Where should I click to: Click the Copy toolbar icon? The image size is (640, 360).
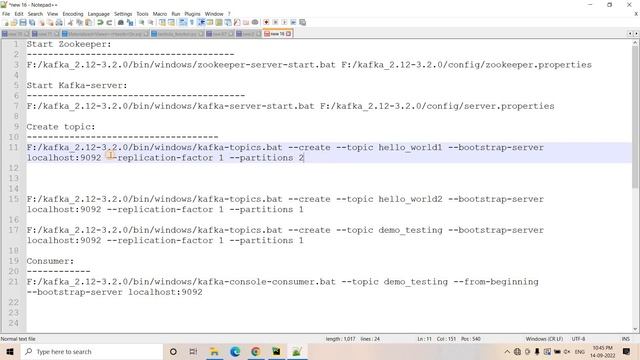pyautogui.click(x=79, y=22)
